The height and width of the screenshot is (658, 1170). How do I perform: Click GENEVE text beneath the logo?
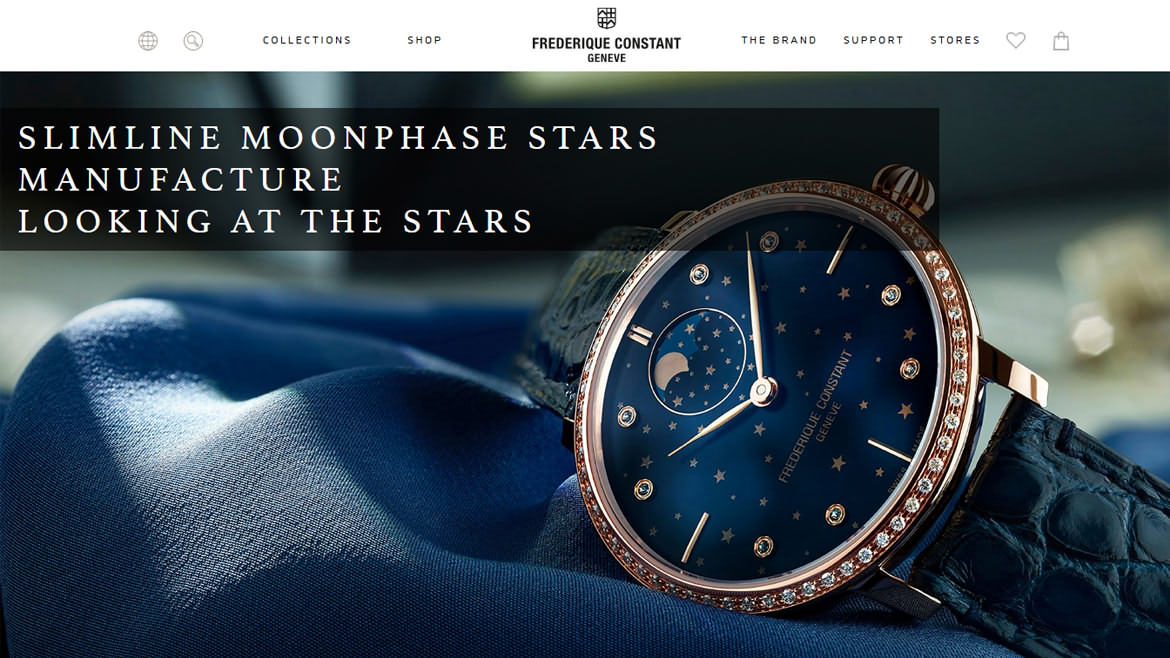[607, 58]
